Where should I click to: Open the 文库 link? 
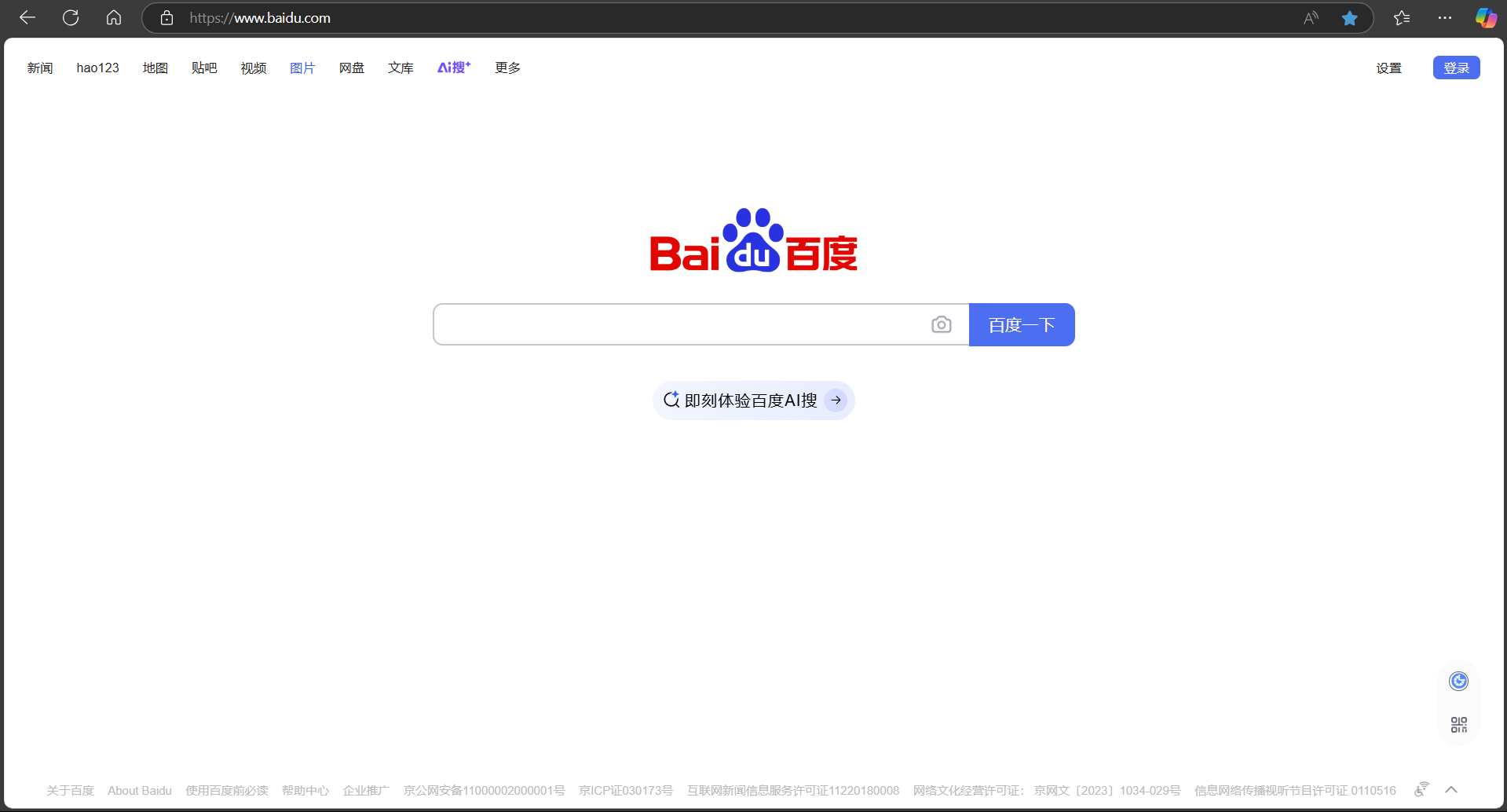(x=401, y=68)
